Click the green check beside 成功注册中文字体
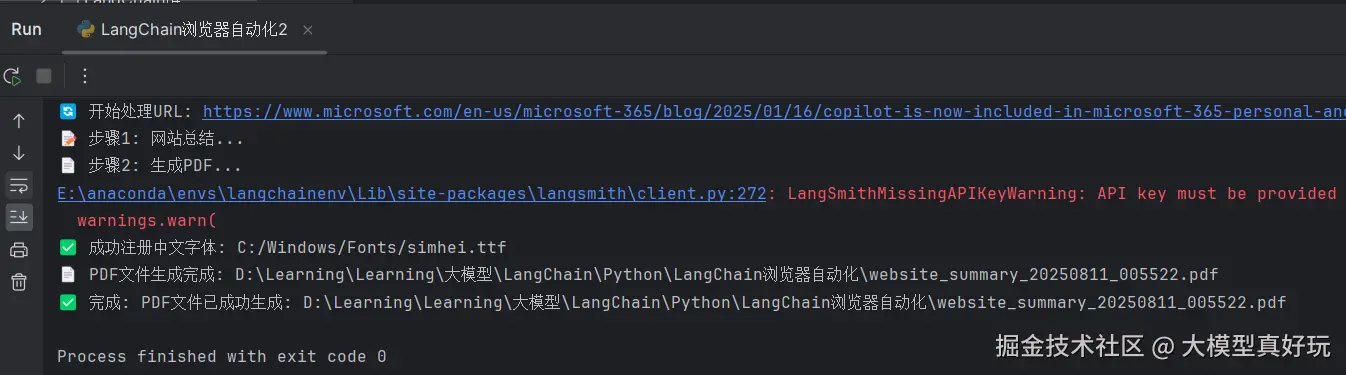The height and width of the screenshot is (375, 1346). click(68, 247)
